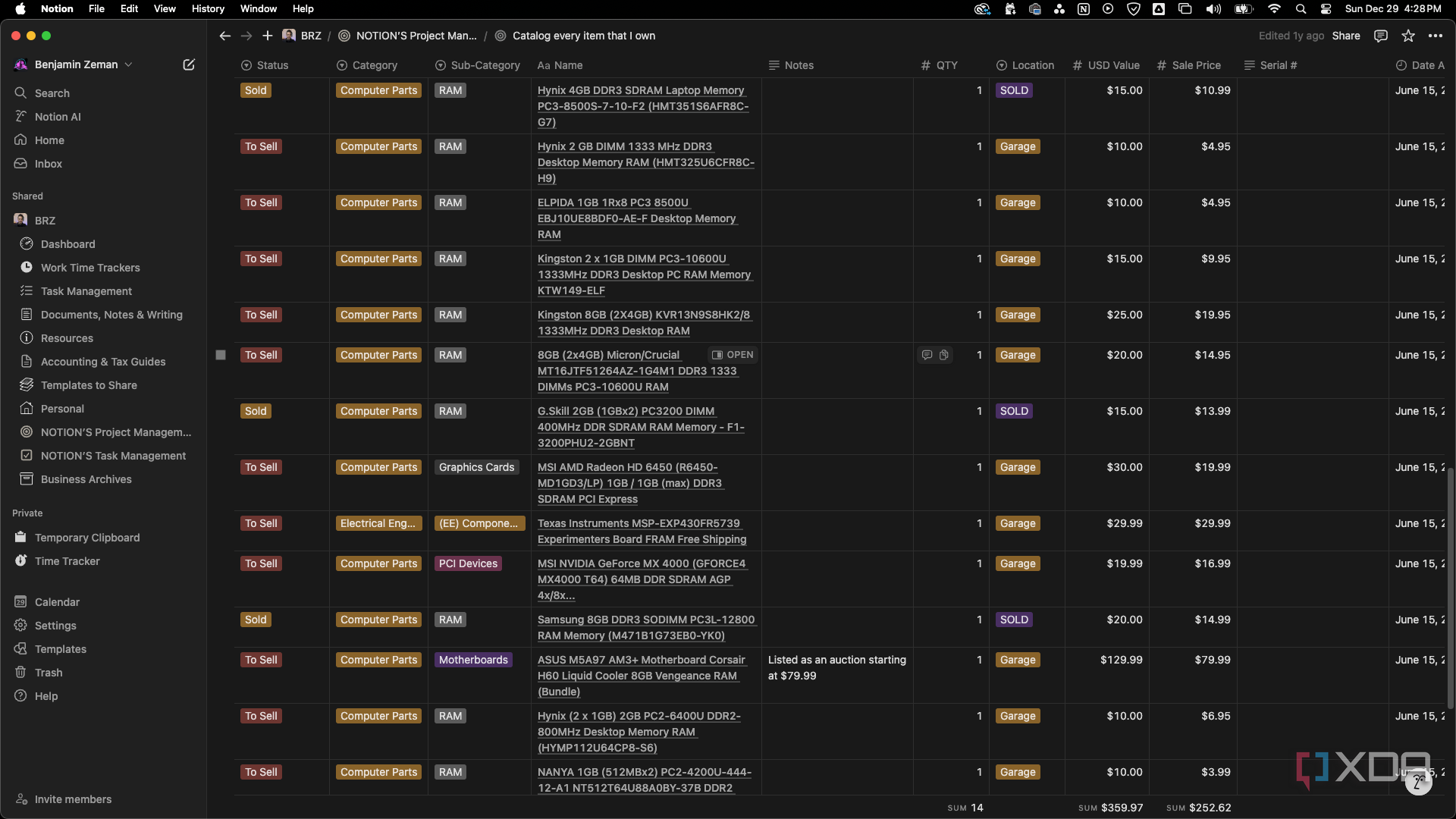
Task: Open Control Center in the menu bar
Action: pos(1326,8)
